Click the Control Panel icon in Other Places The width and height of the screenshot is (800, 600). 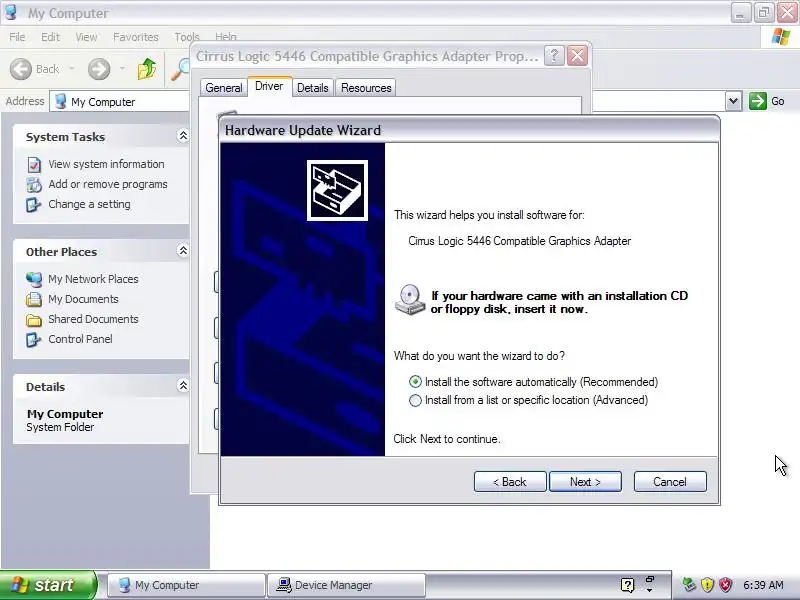[x=34, y=339]
